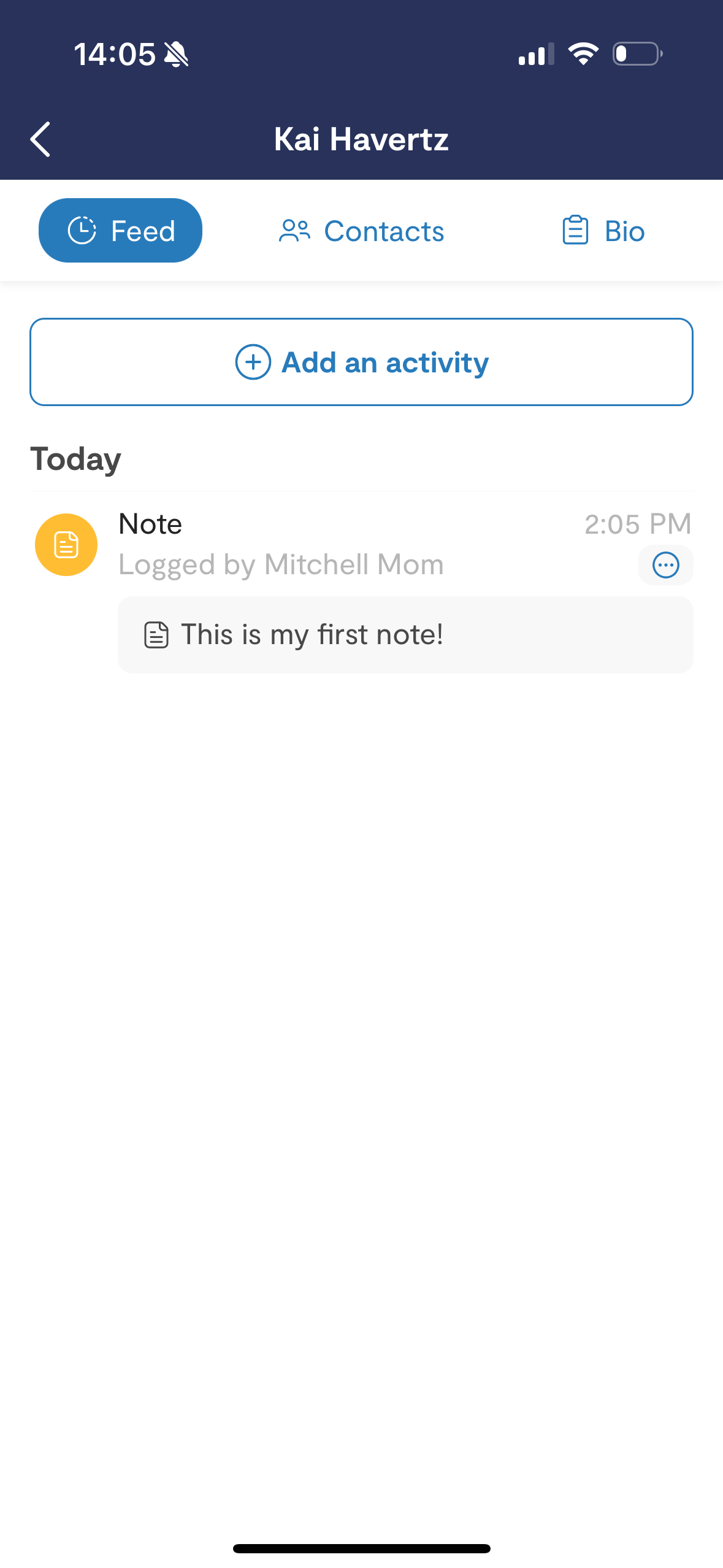
Task: Tap the yellow Note activity icon
Action: (x=66, y=545)
